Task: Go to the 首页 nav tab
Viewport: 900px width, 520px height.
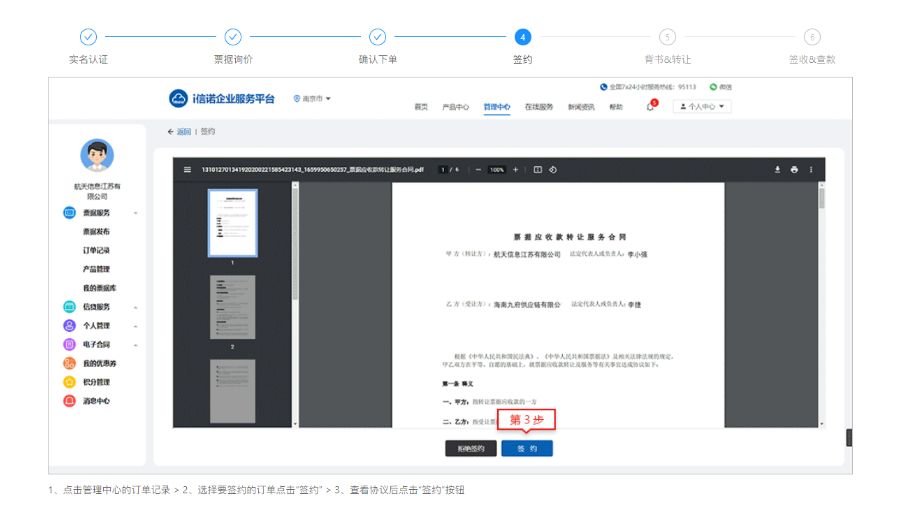Action: coord(421,107)
